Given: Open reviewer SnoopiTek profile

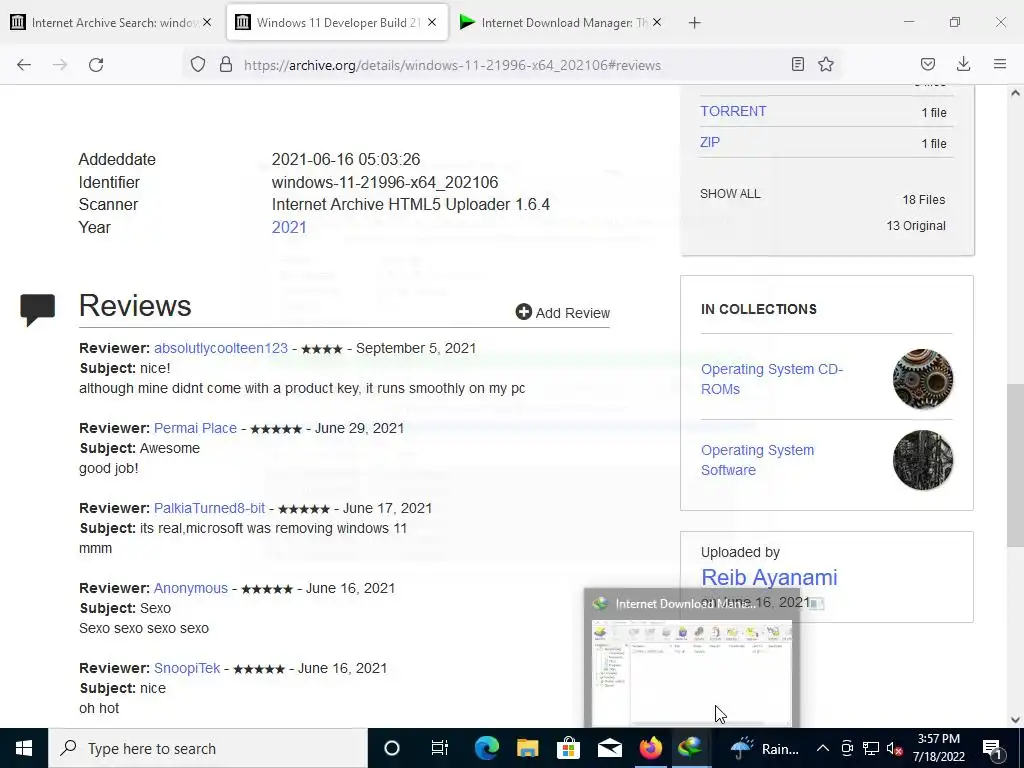Looking at the screenshot, I should coord(187,668).
